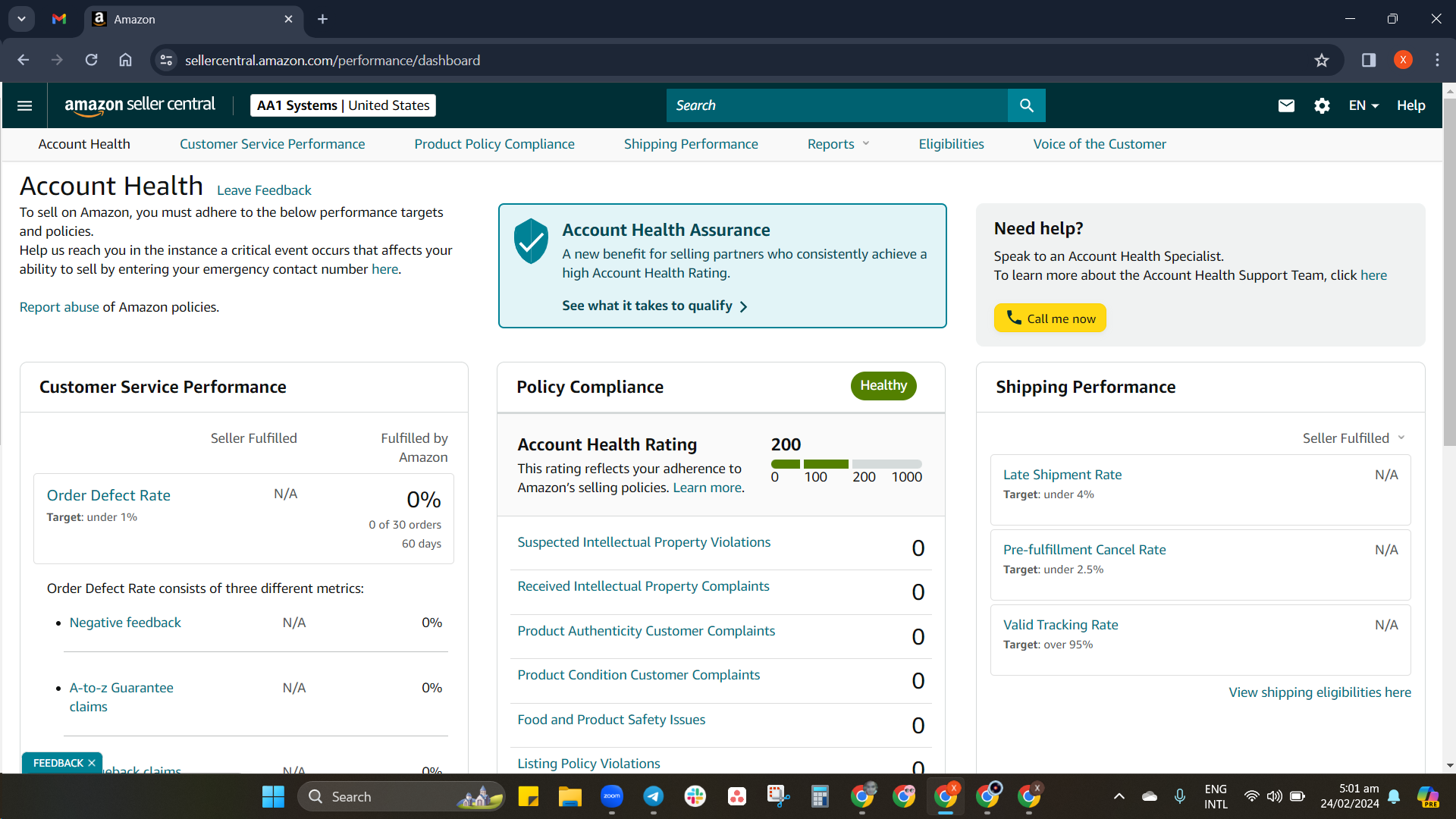Click the page vertical scrollbar
The width and height of the screenshot is (1456, 819).
tap(1449, 273)
